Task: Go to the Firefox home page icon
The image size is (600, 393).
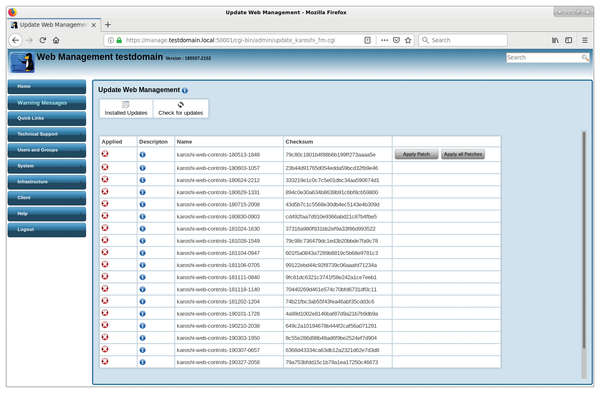Action: click(x=56, y=40)
